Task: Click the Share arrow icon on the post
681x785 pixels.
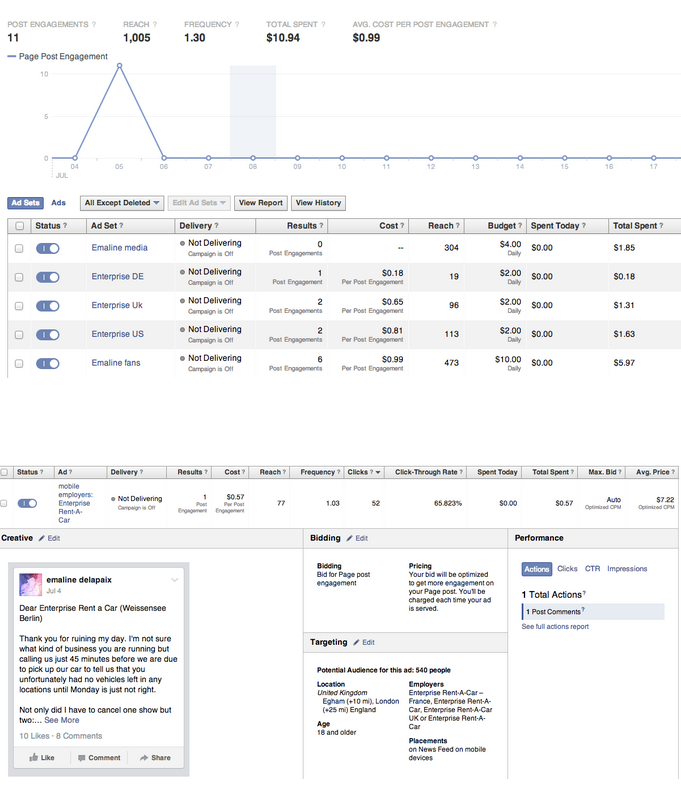Action: [144, 758]
